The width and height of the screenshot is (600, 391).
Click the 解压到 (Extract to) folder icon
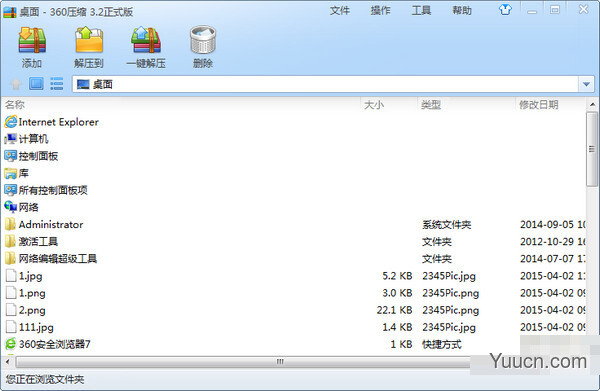89,40
